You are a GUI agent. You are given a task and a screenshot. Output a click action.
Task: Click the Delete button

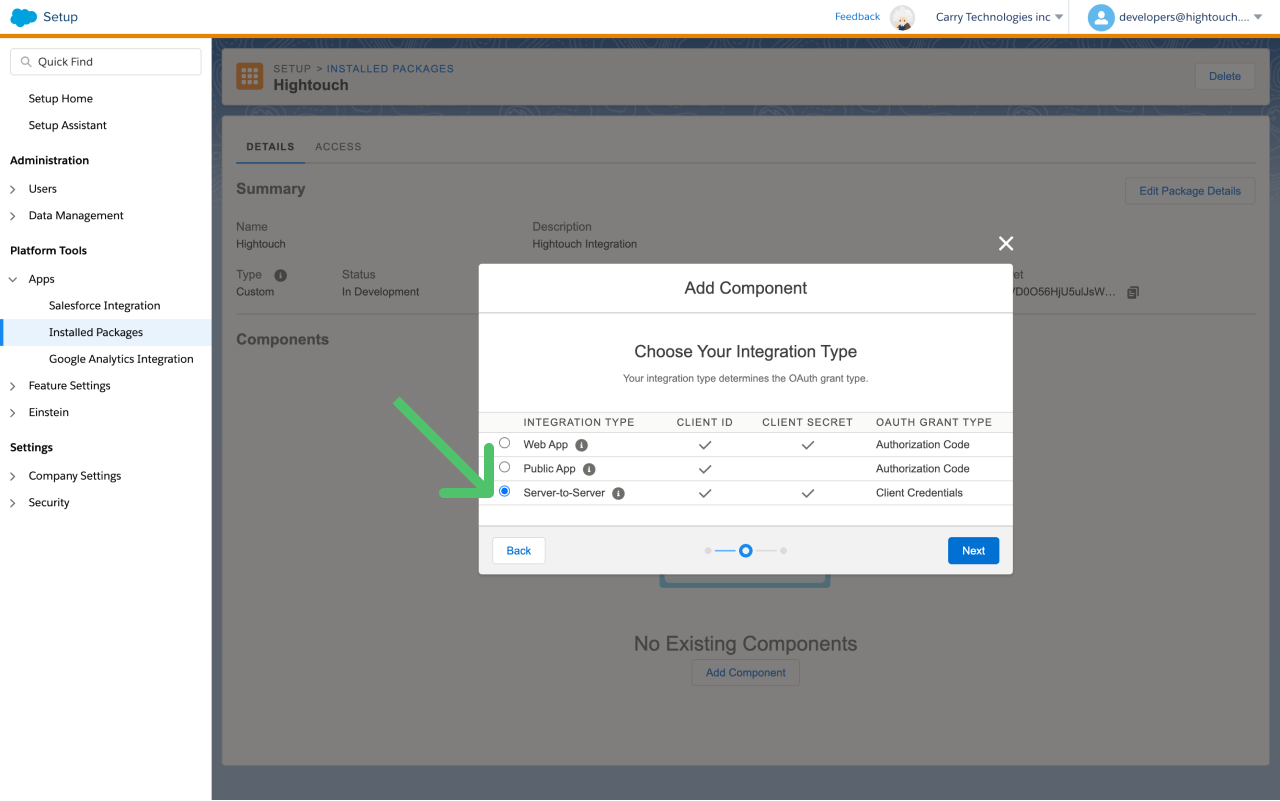[x=1225, y=76]
